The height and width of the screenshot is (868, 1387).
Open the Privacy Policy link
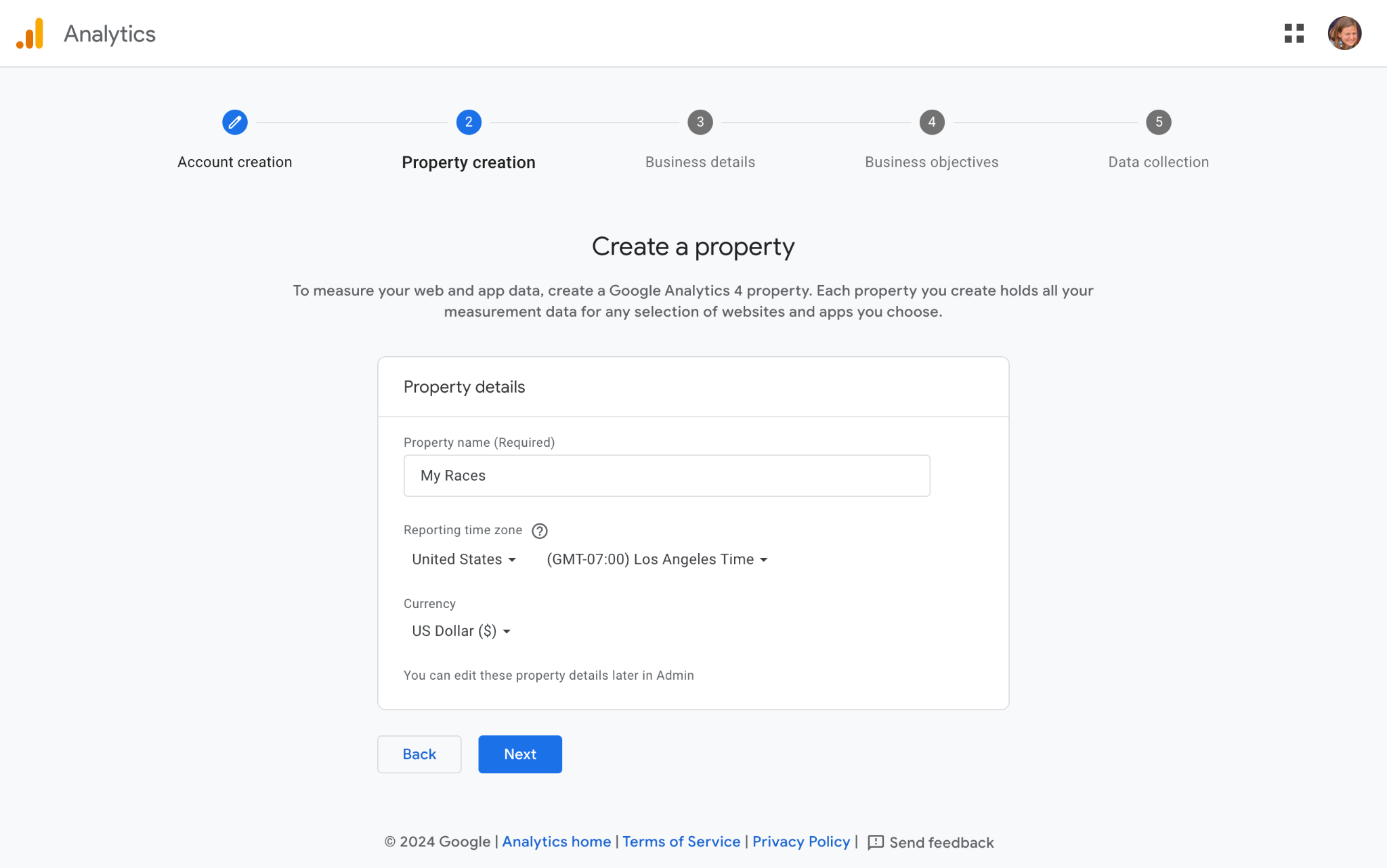point(801,842)
